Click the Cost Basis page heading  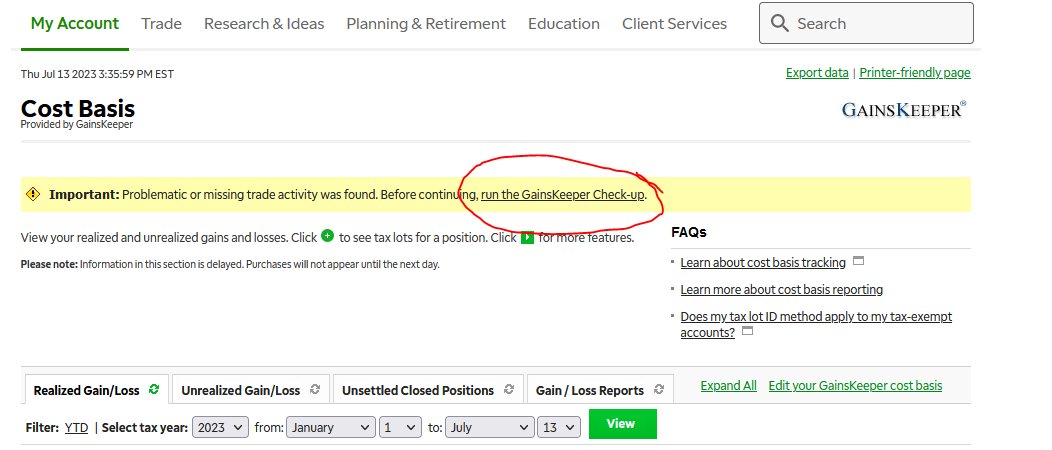78,108
